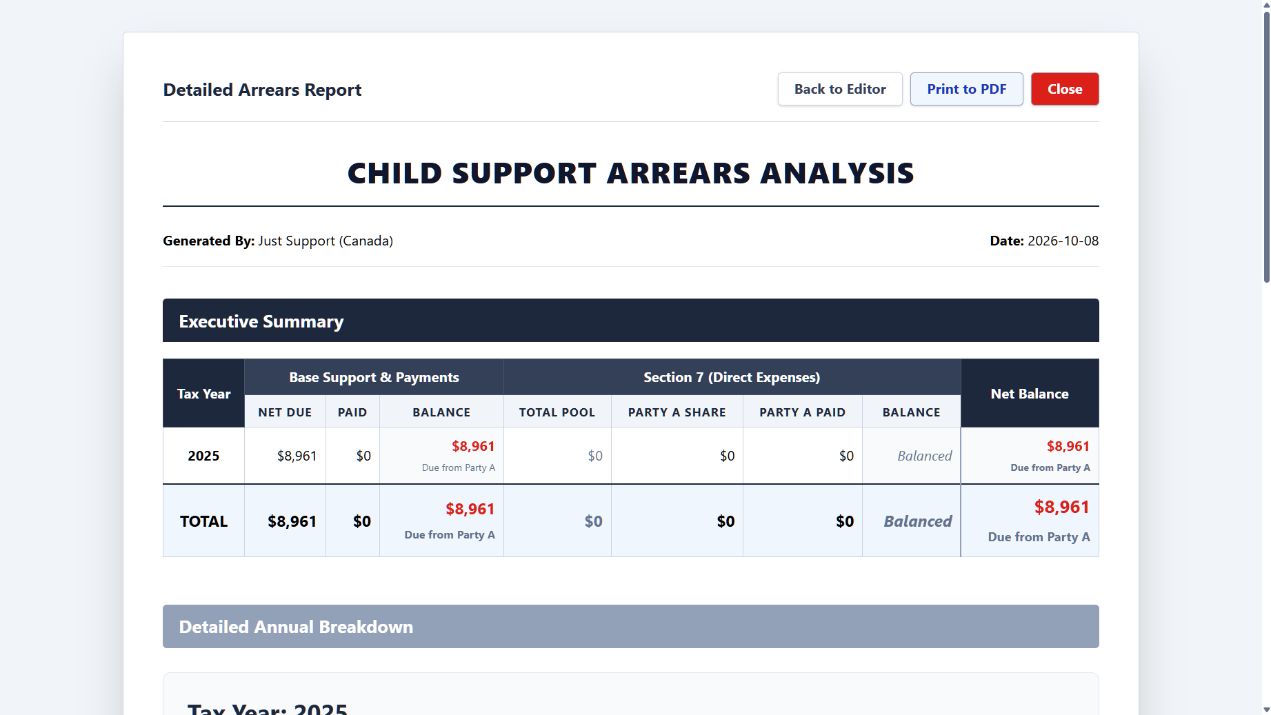Select the 'Detailed Arrears Report' title

point(262,90)
